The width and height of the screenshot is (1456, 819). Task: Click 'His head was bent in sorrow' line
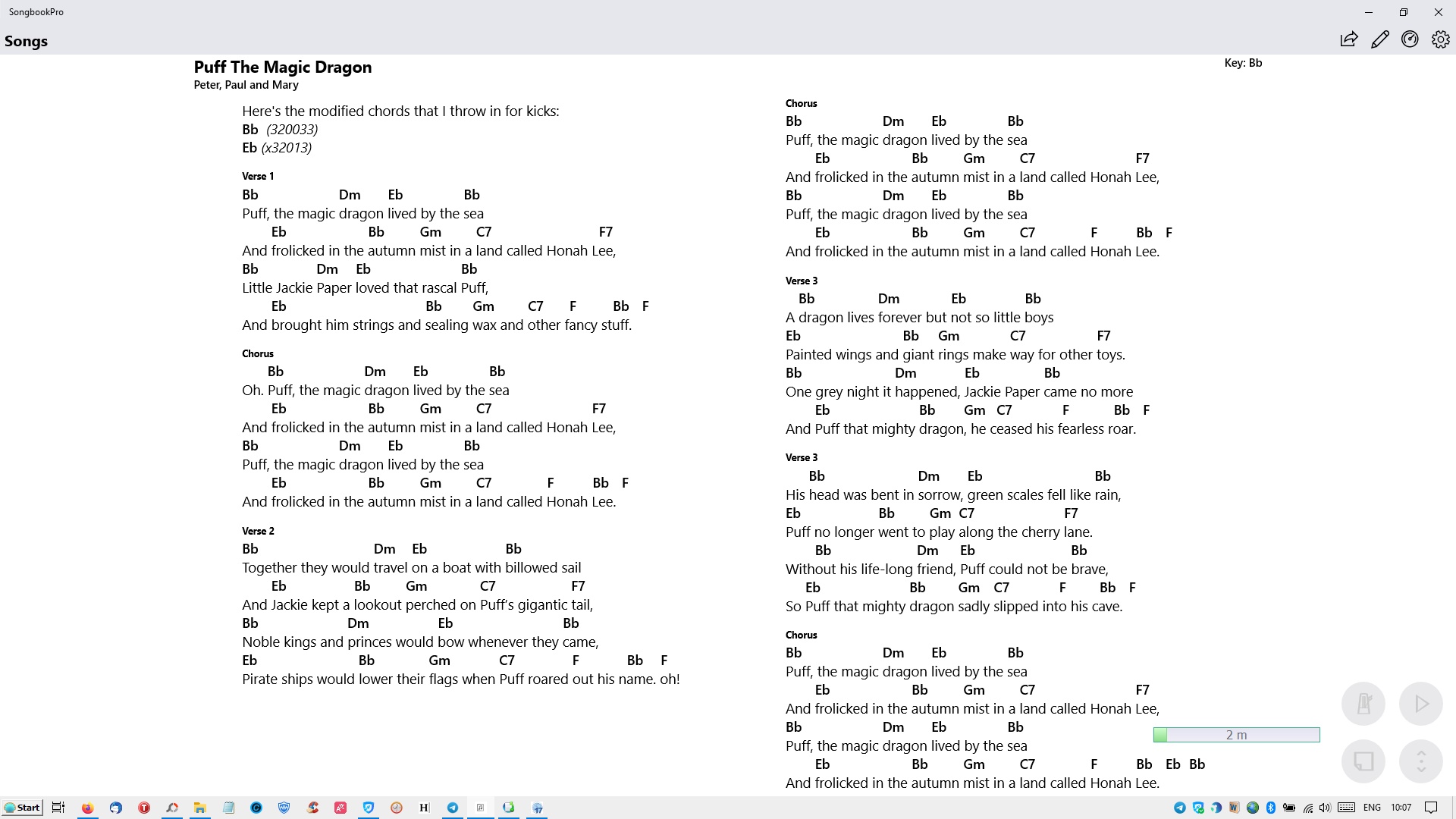click(953, 495)
